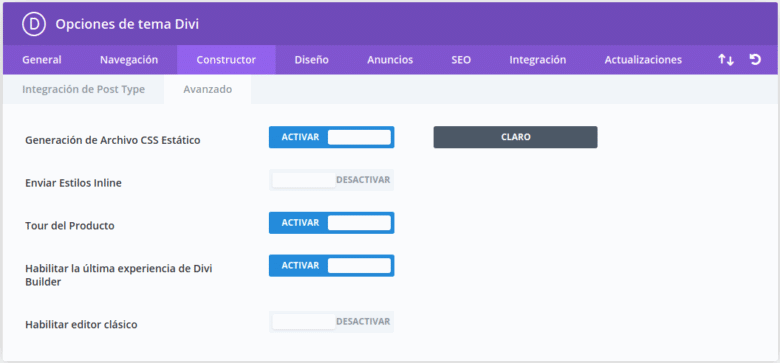Open the Actualizaciones tab
Image resolution: width=780 pixels, height=363 pixels.
(643, 60)
